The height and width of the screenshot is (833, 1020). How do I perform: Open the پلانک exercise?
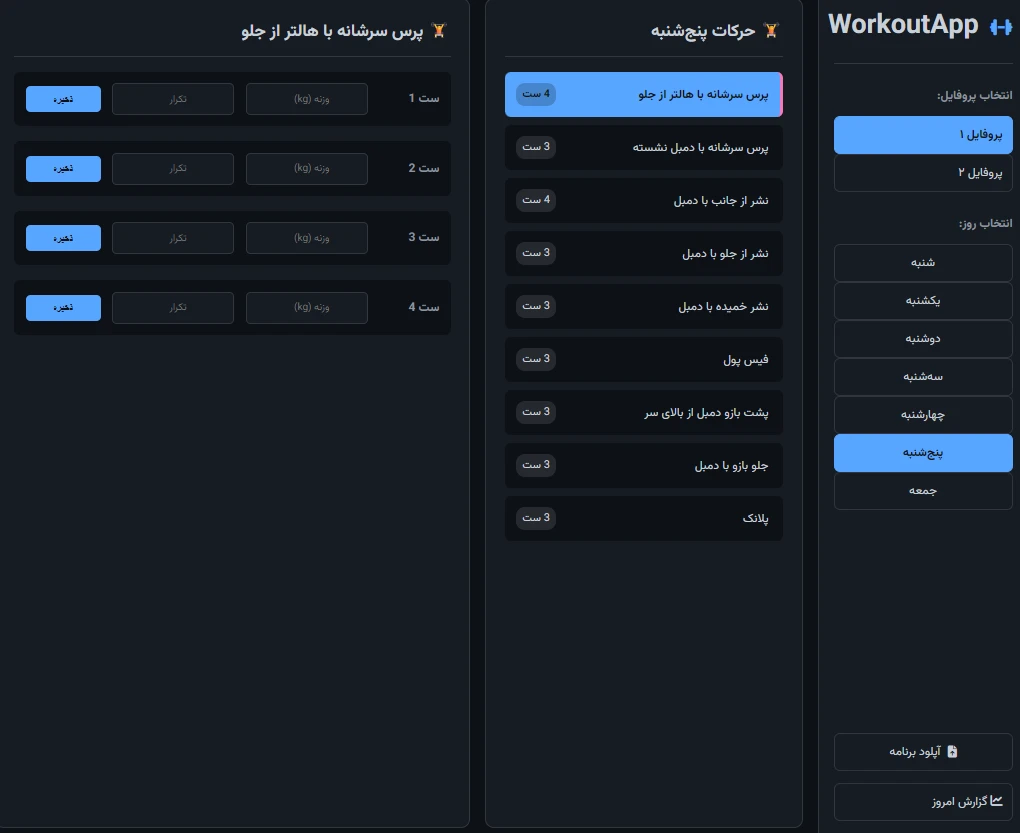tap(644, 518)
